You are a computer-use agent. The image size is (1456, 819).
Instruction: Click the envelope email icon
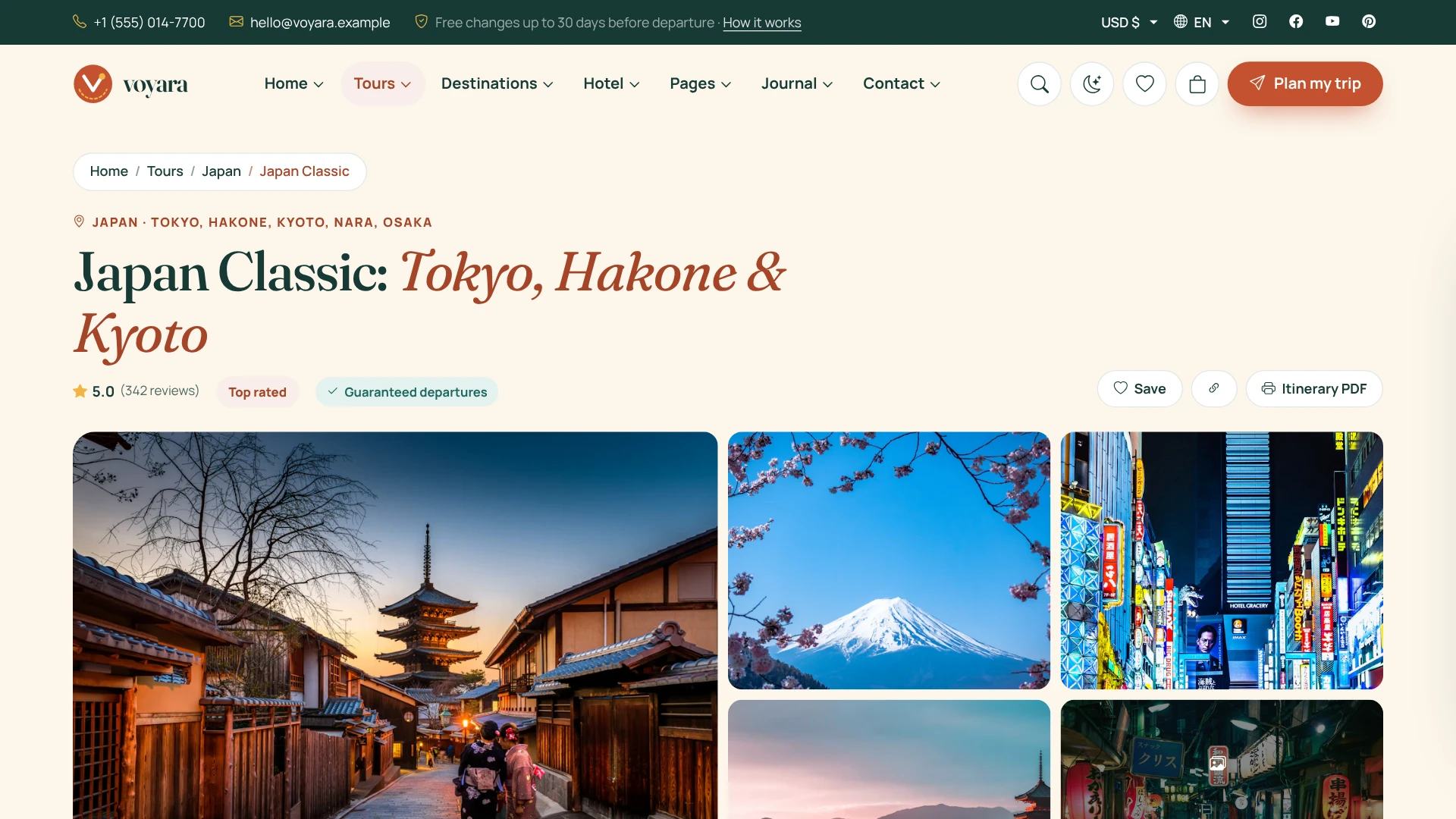tap(237, 22)
